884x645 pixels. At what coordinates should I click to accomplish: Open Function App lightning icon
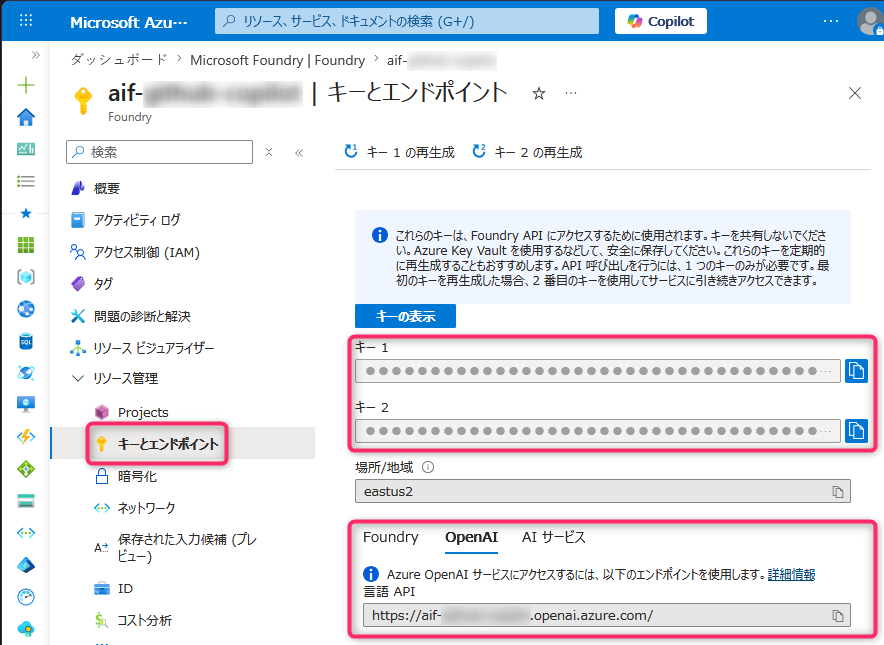(x=26, y=436)
